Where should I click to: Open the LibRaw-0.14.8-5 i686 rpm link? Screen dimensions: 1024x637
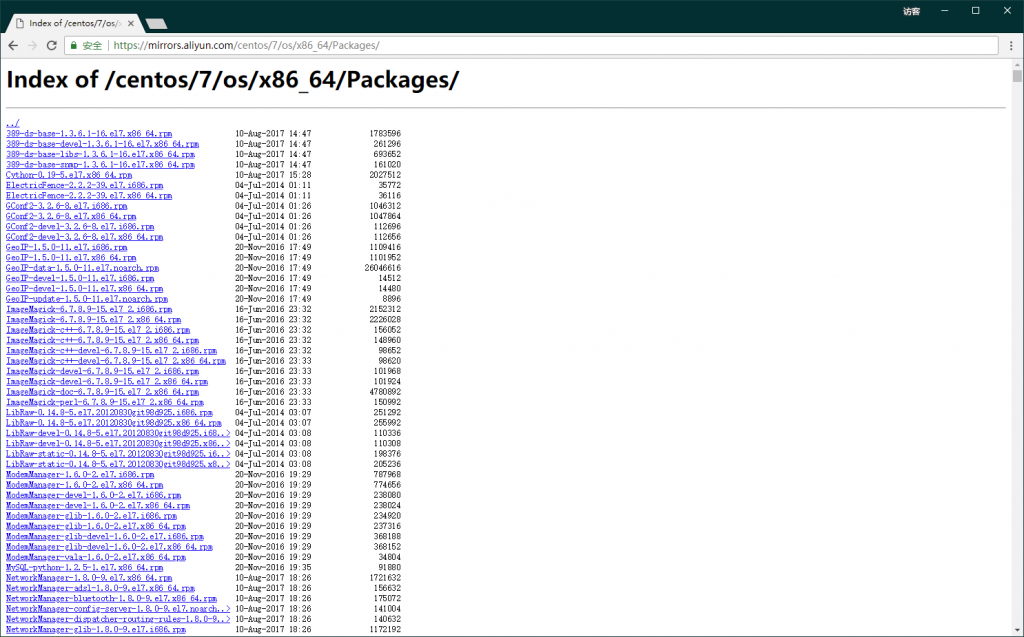[x=109, y=413]
